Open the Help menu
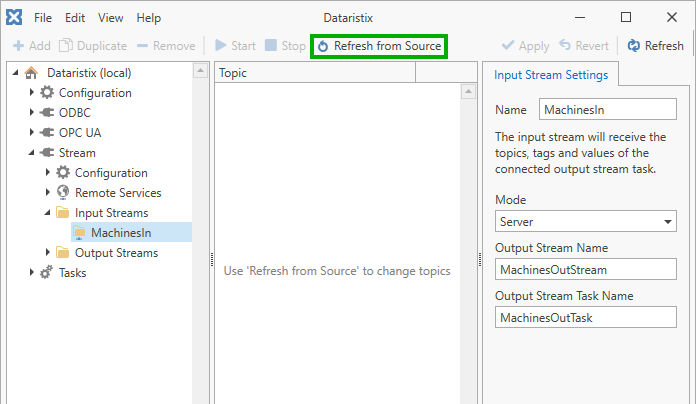 149,18
